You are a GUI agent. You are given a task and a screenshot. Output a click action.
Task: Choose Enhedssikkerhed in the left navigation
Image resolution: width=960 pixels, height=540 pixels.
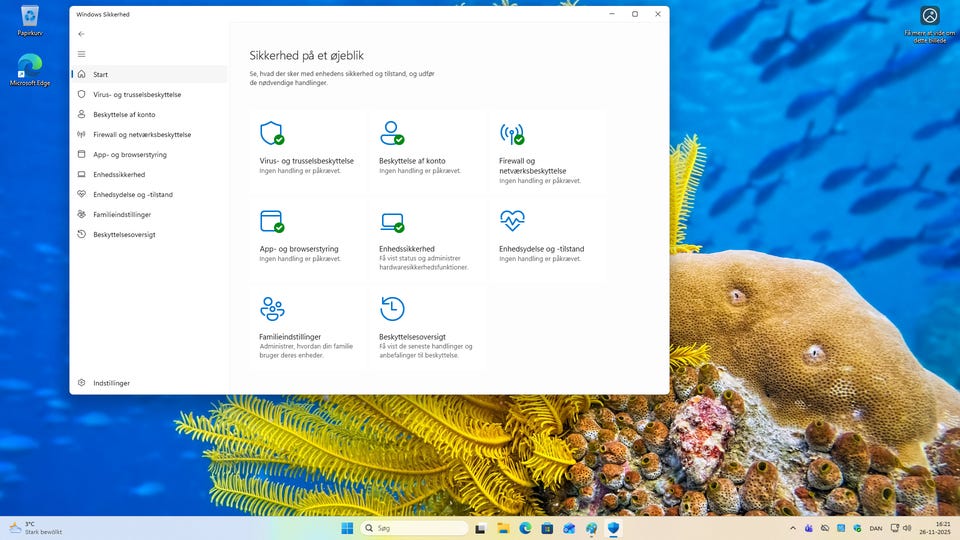118,174
